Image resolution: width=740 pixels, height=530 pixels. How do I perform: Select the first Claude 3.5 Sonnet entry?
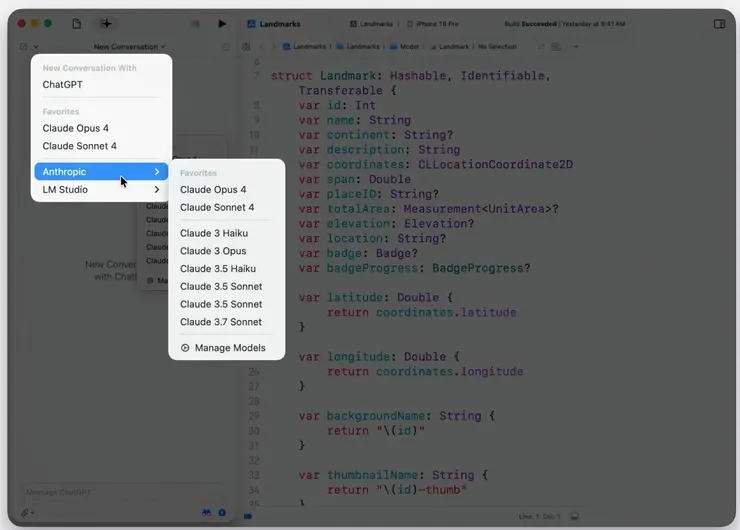[227, 286]
